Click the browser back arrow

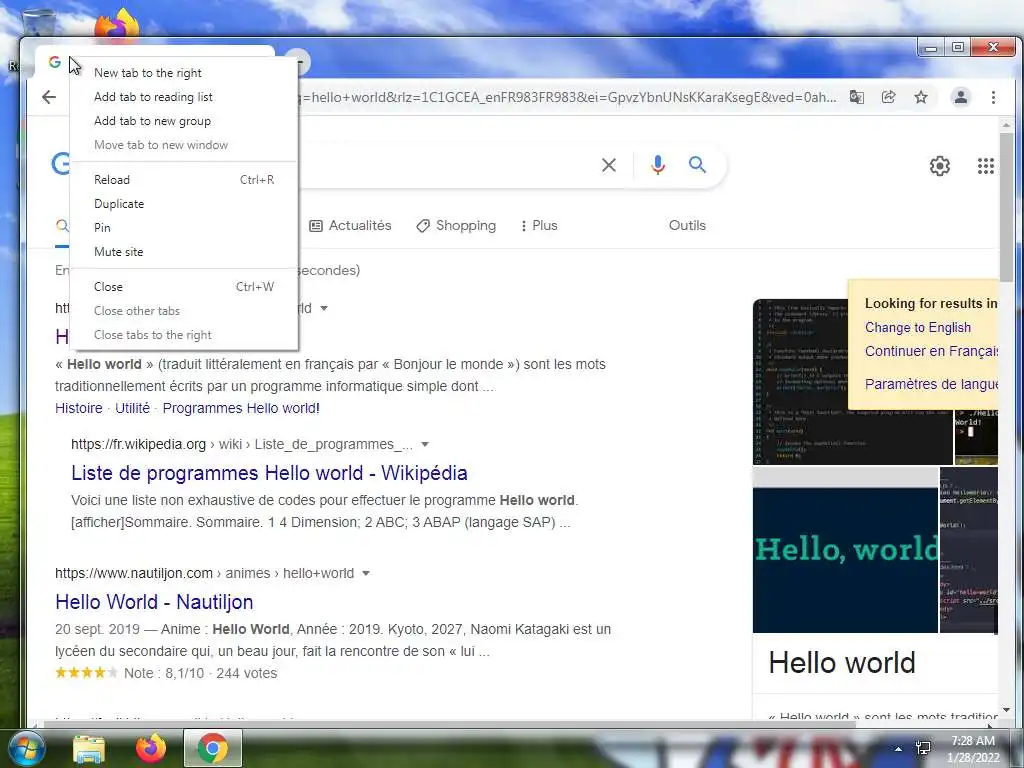(x=49, y=97)
